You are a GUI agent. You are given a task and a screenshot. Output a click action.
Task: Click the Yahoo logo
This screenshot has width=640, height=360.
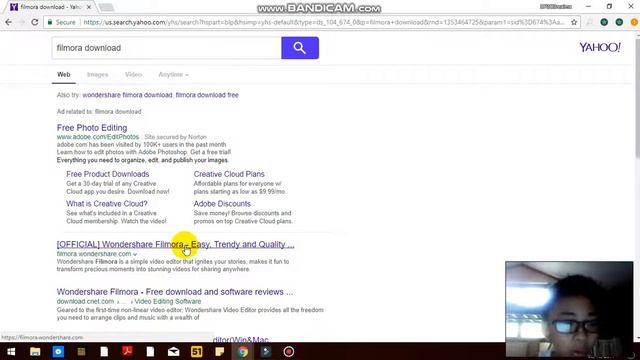[x=600, y=47]
